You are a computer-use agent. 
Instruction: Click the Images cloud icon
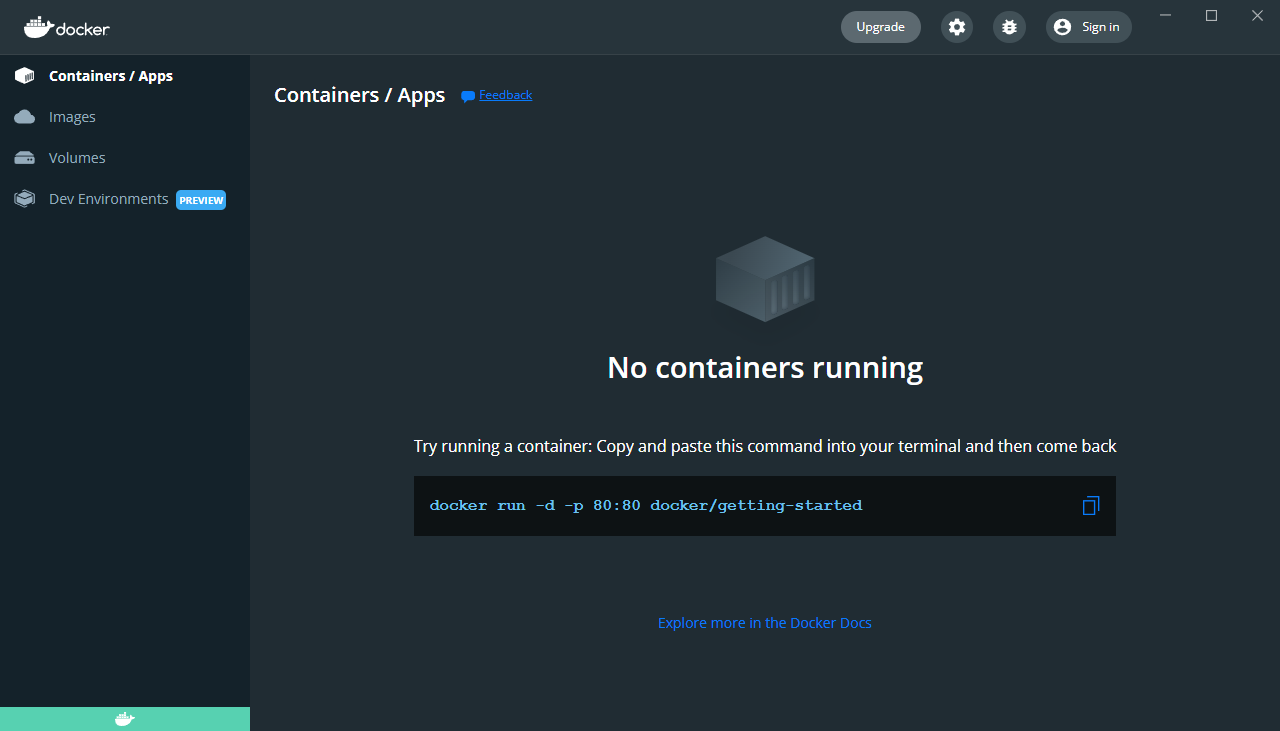pos(25,117)
